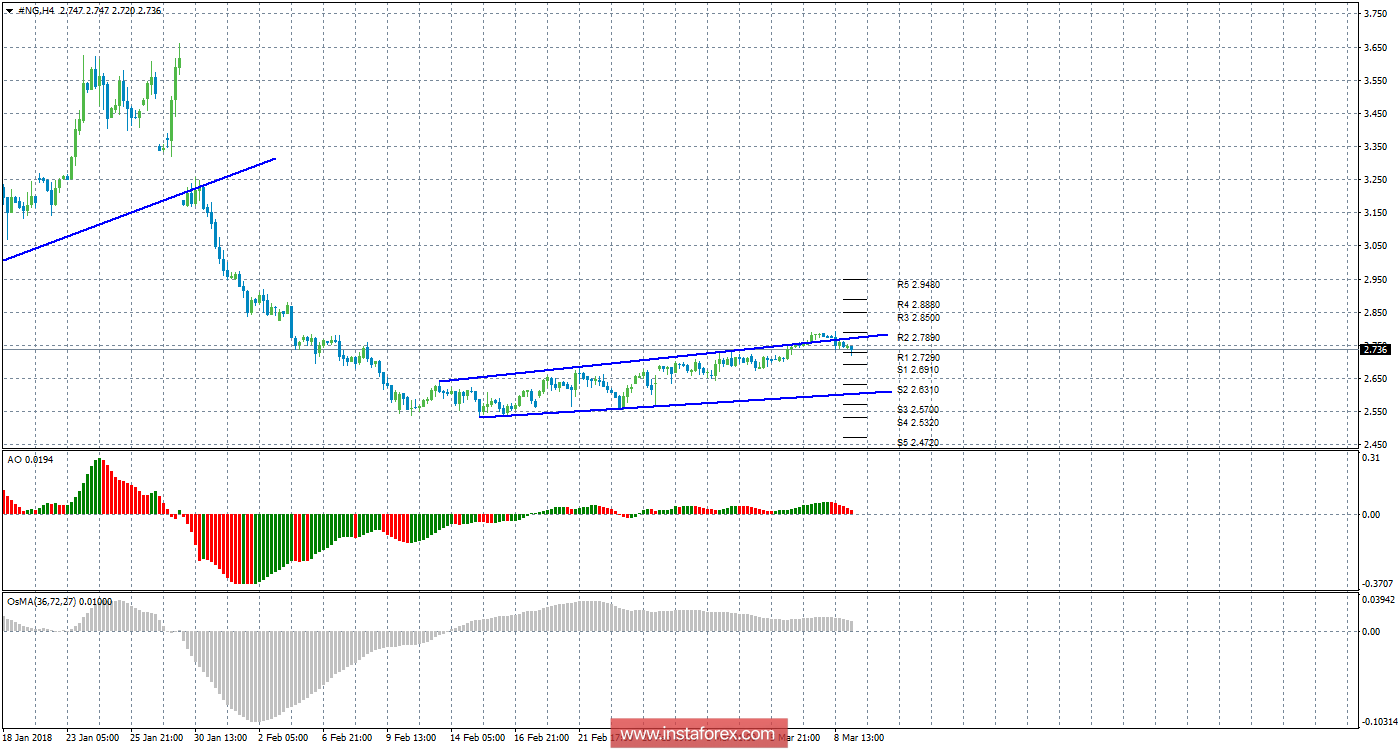Open the chart menu arrow beside #NG,H4
1398x749 pixels.
pos(9,10)
